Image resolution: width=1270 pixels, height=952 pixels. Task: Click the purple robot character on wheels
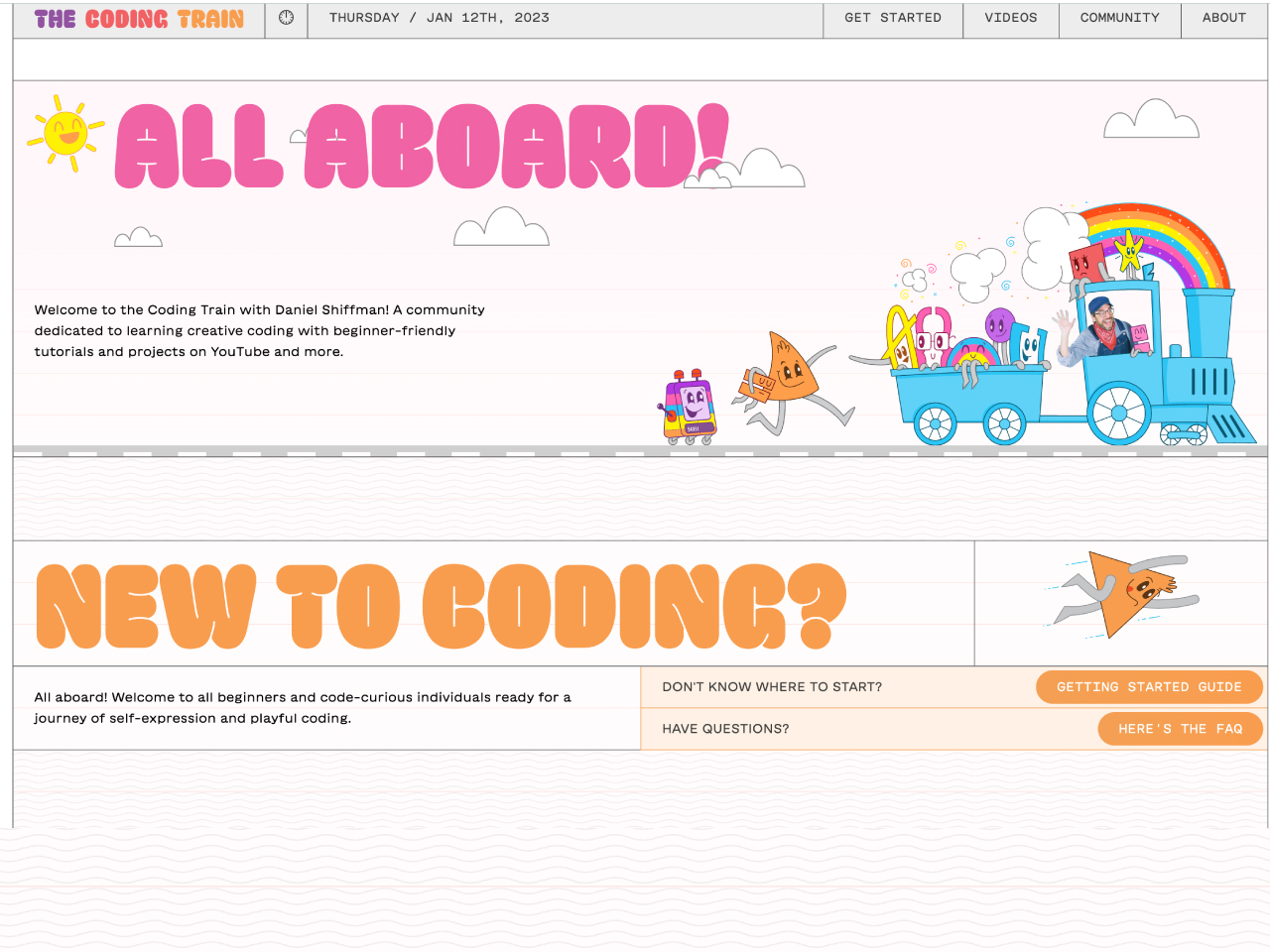[x=689, y=408]
